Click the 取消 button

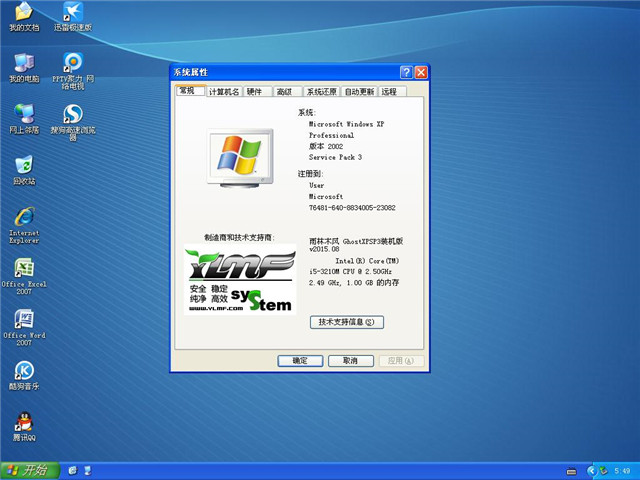pos(351,361)
